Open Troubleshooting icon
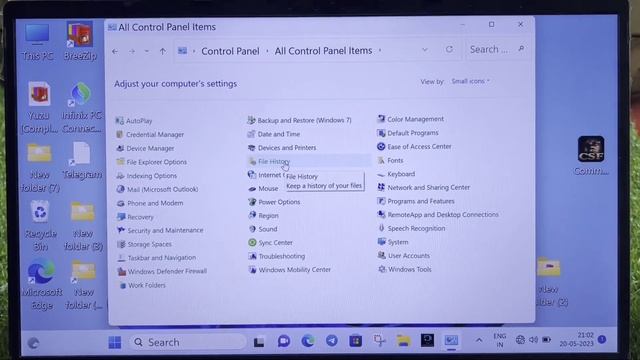This screenshot has width=640, height=360. click(252, 256)
